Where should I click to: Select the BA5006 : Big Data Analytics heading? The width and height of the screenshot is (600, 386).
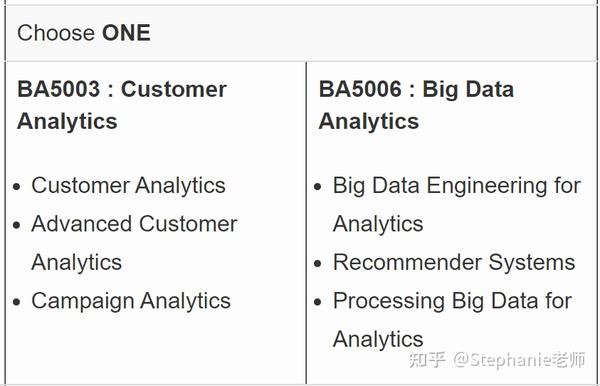[416, 105]
